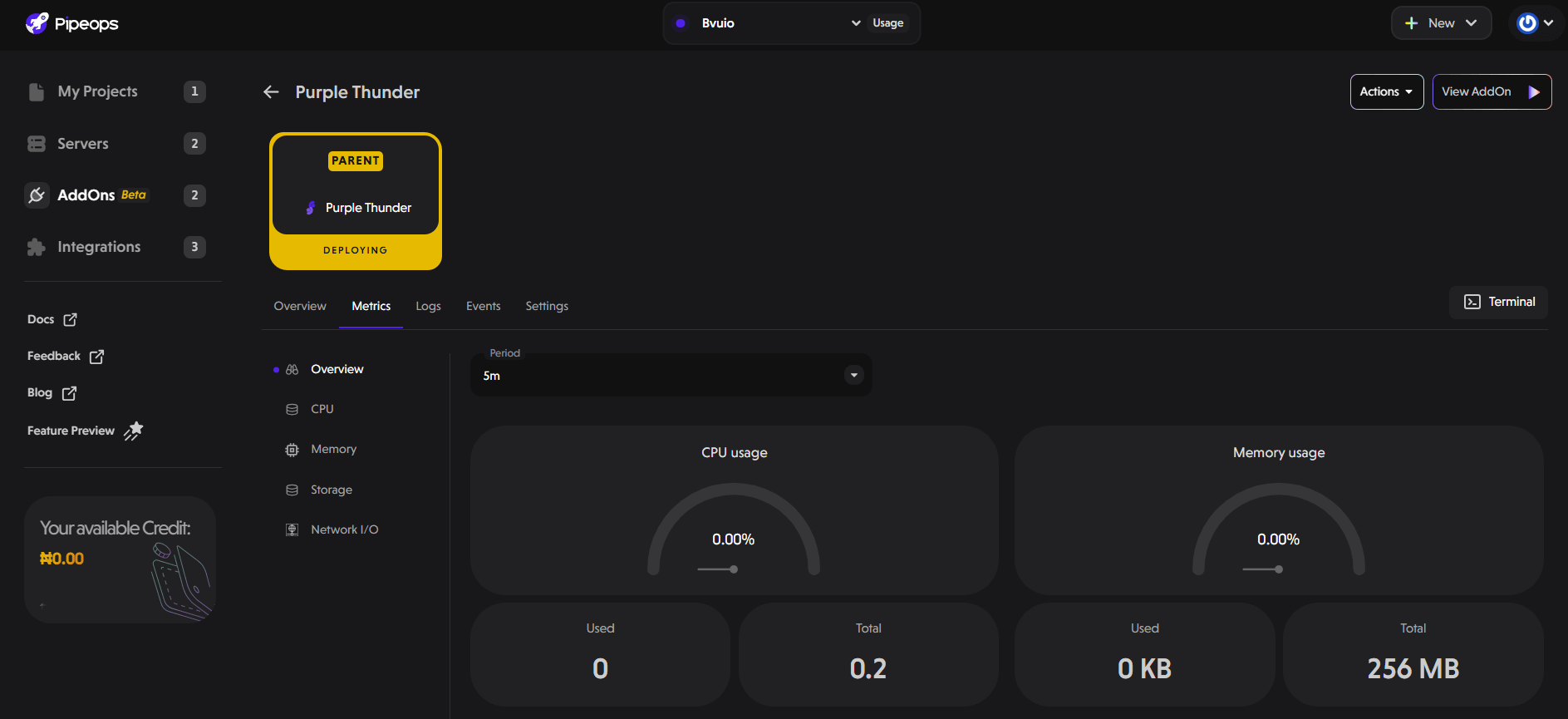
Task: Click the CPU usage gauge
Action: click(734, 529)
